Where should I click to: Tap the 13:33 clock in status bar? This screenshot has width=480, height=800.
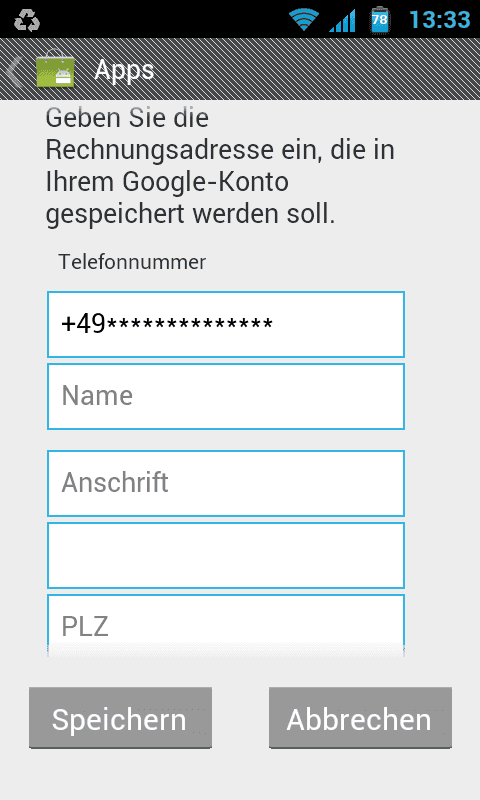pos(440,20)
